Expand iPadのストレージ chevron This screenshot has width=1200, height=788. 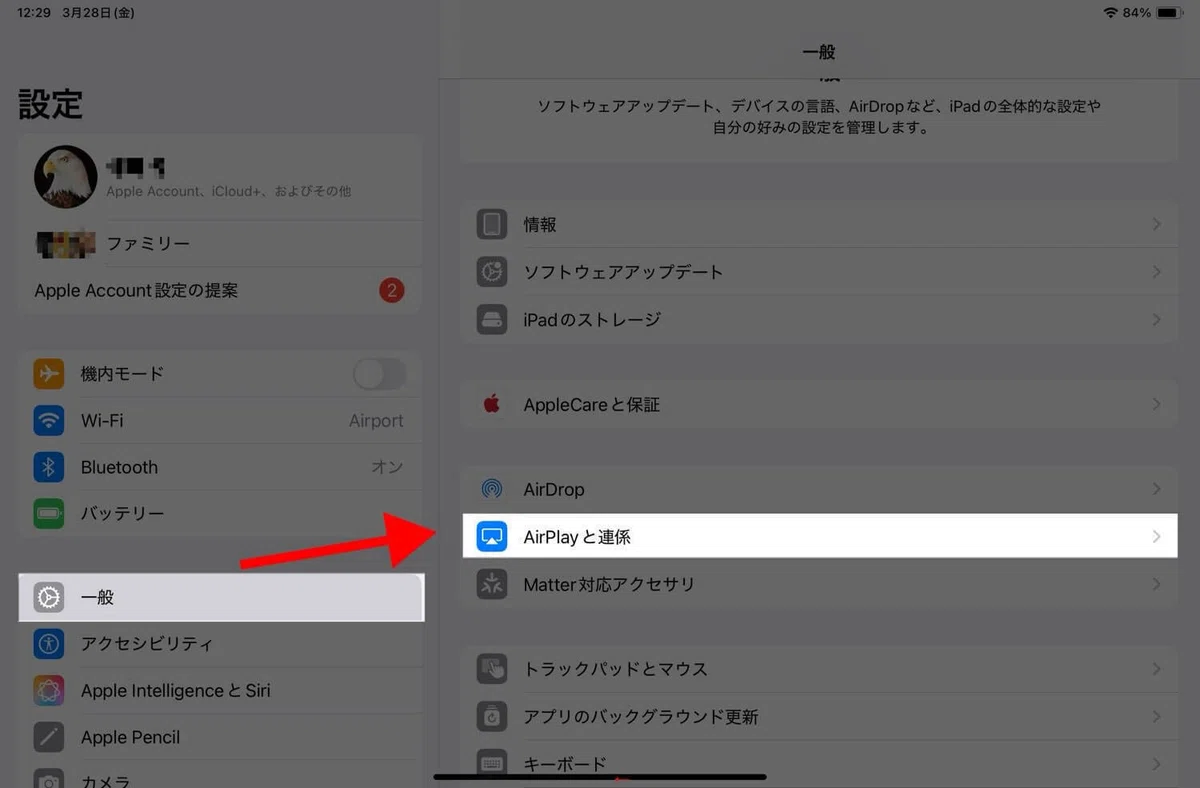tap(1157, 320)
